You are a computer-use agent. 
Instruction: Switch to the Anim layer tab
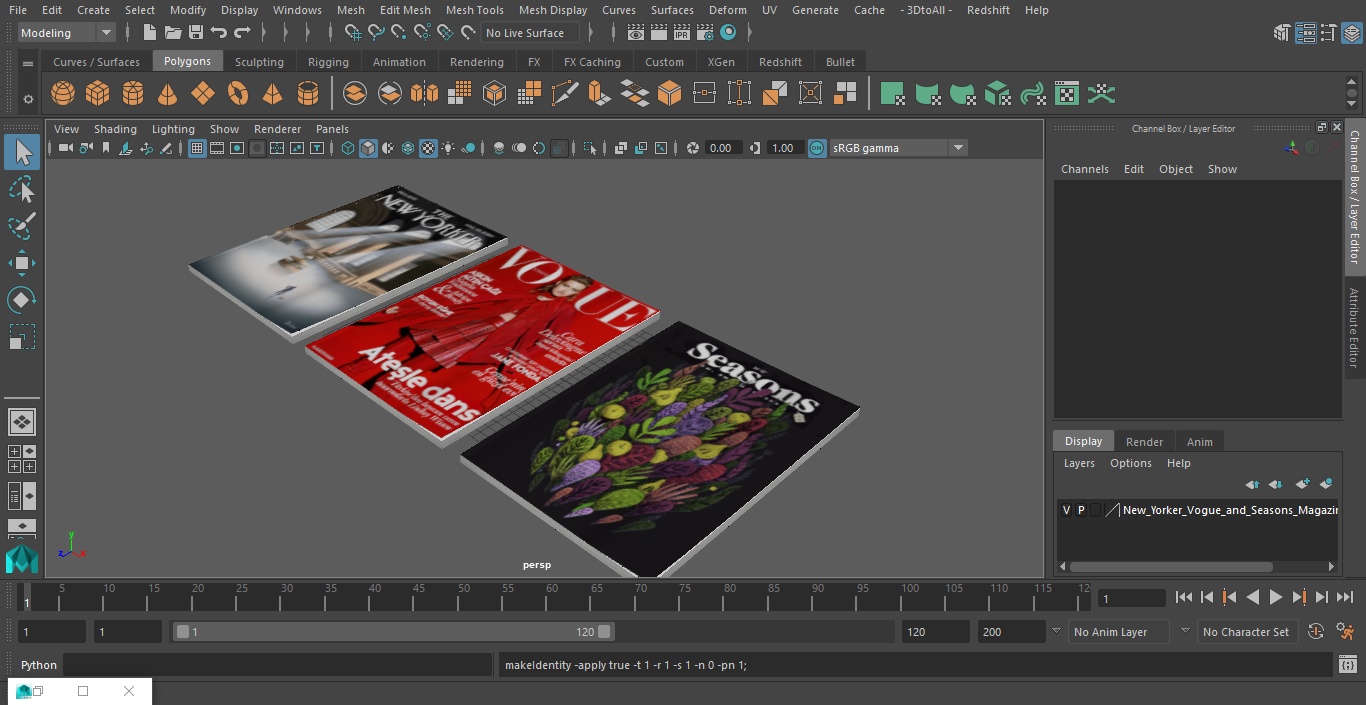pos(1199,442)
